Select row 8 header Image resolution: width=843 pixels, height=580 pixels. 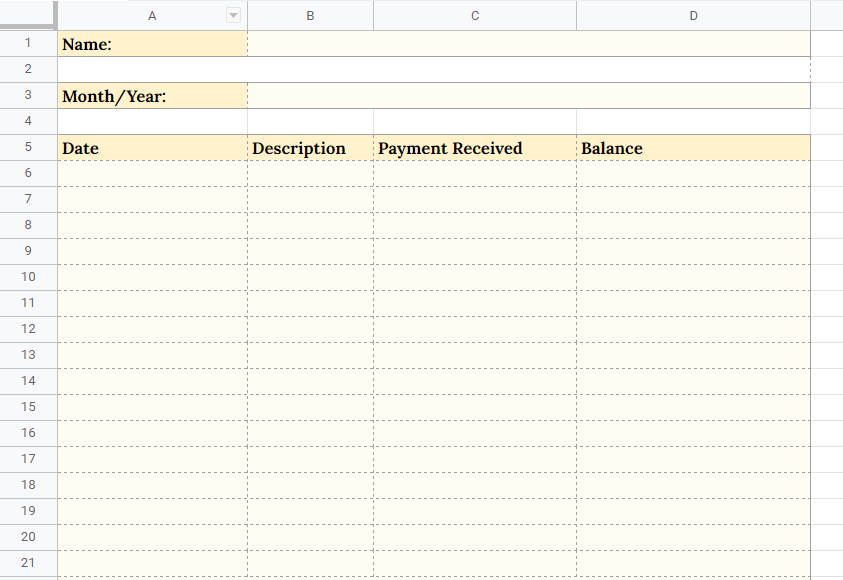[28, 225]
